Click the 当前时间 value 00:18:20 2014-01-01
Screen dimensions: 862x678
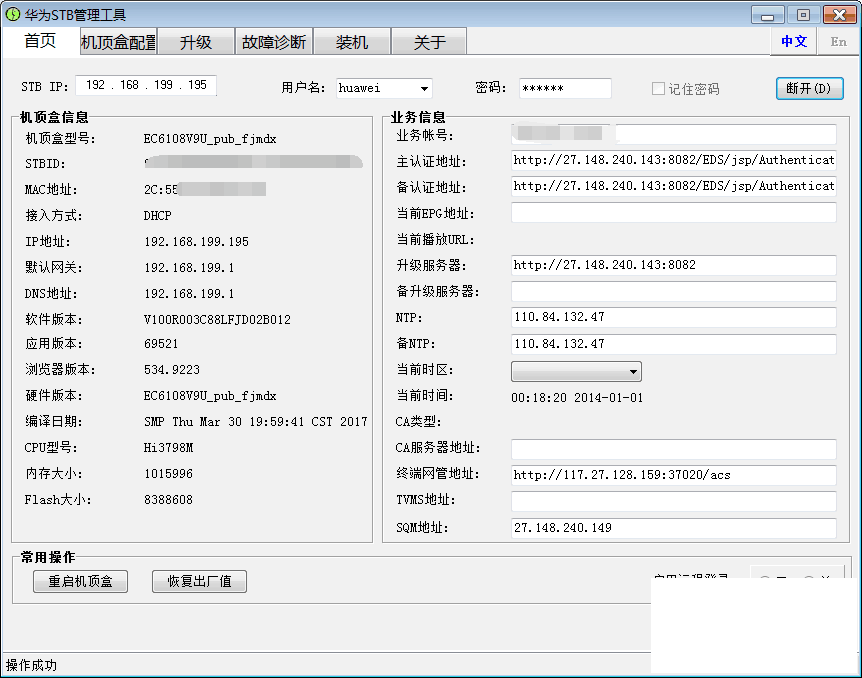click(x=577, y=398)
